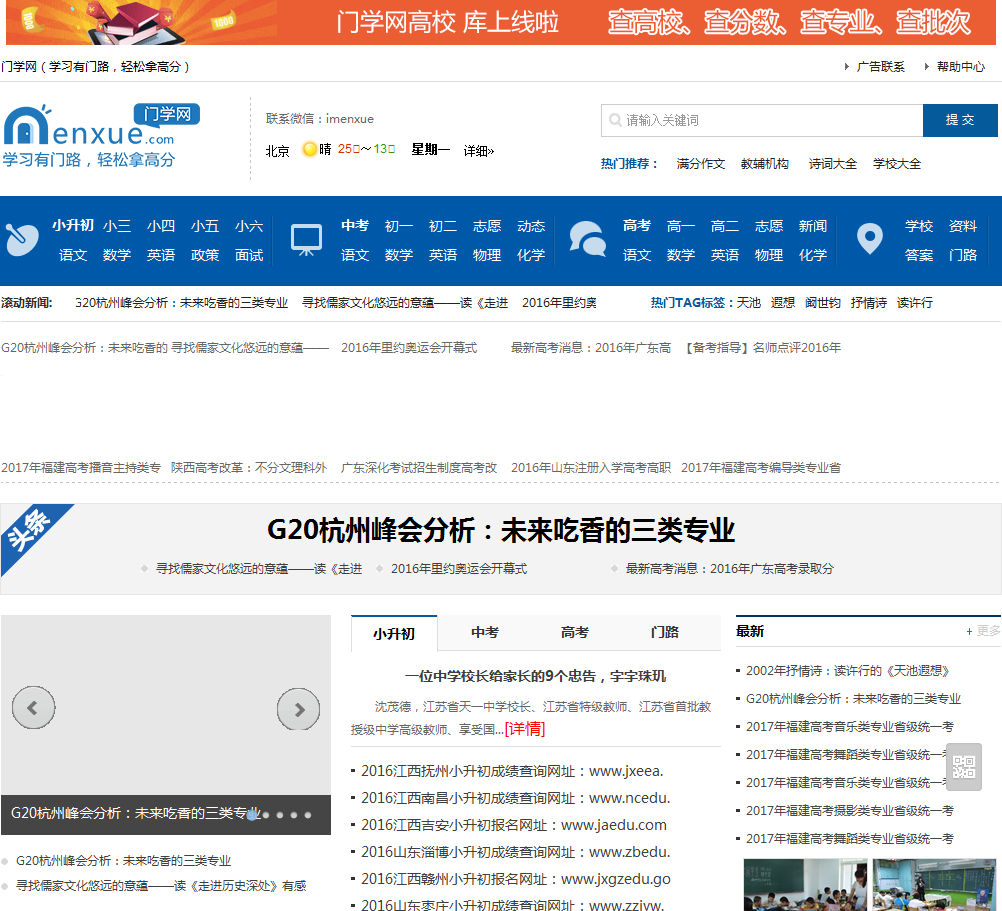The width and height of the screenshot is (1002, 911).
Task: Show next slide with right arrow
Action: click(x=298, y=709)
